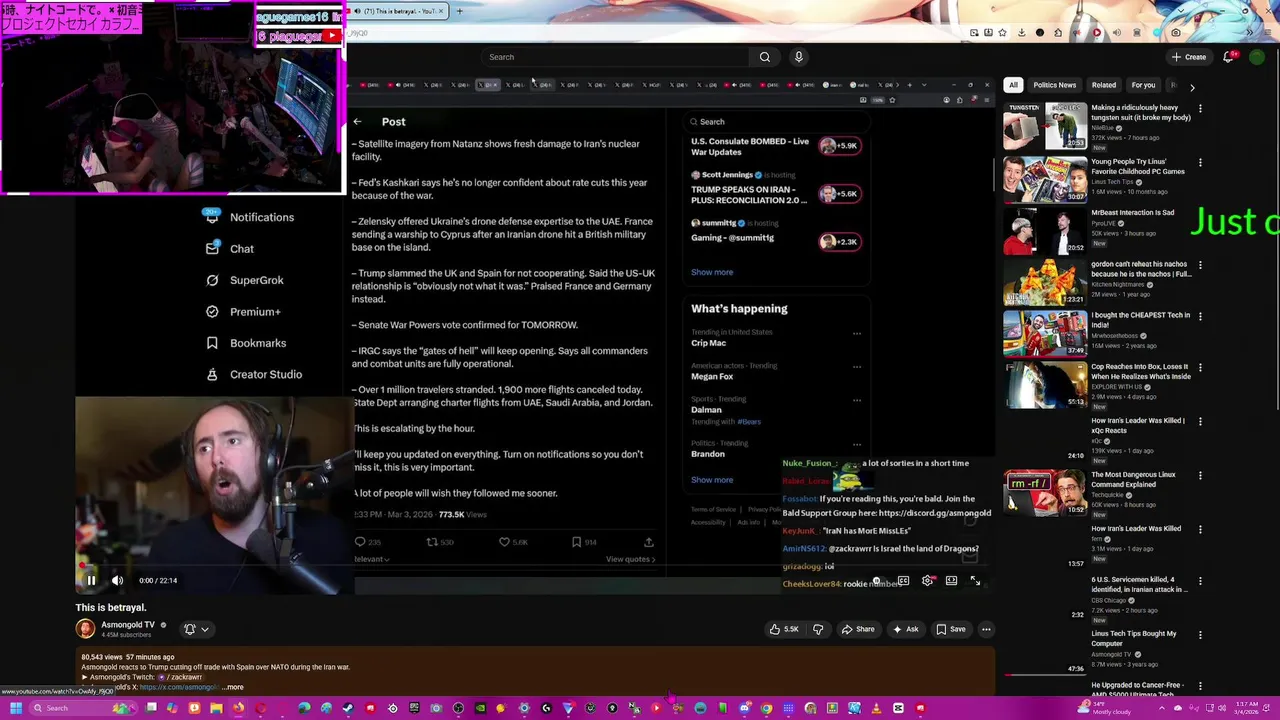Click the YouTube magnifier search button

tap(765, 57)
